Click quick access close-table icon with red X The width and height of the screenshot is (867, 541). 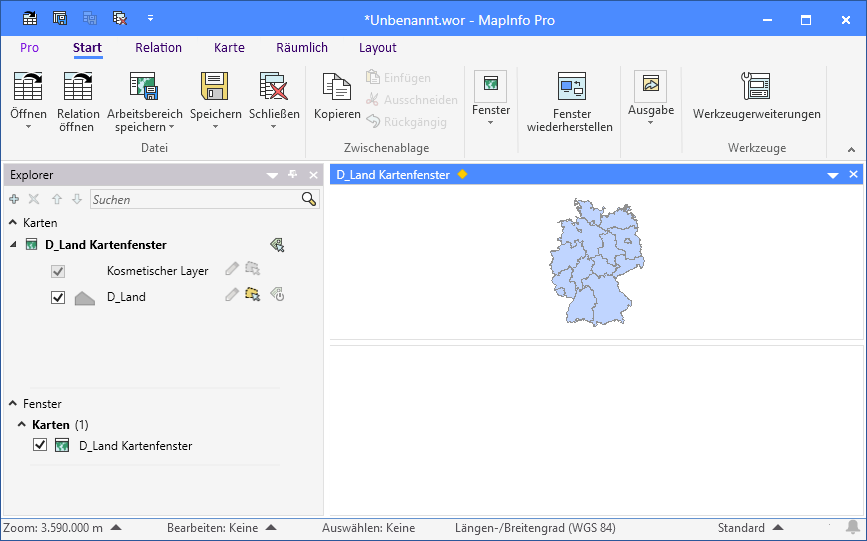[119, 18]
